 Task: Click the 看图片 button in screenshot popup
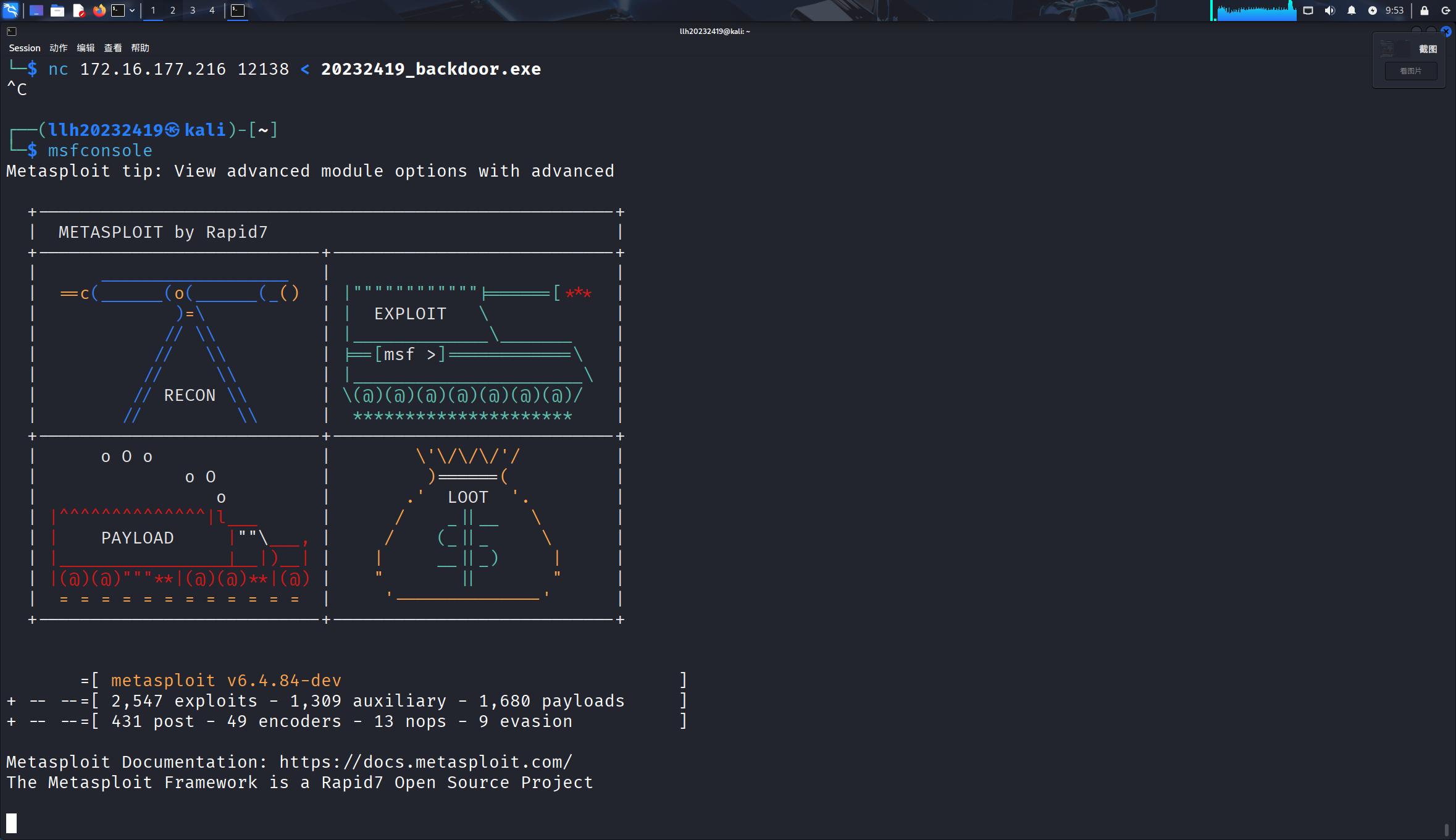point(1410,71)
